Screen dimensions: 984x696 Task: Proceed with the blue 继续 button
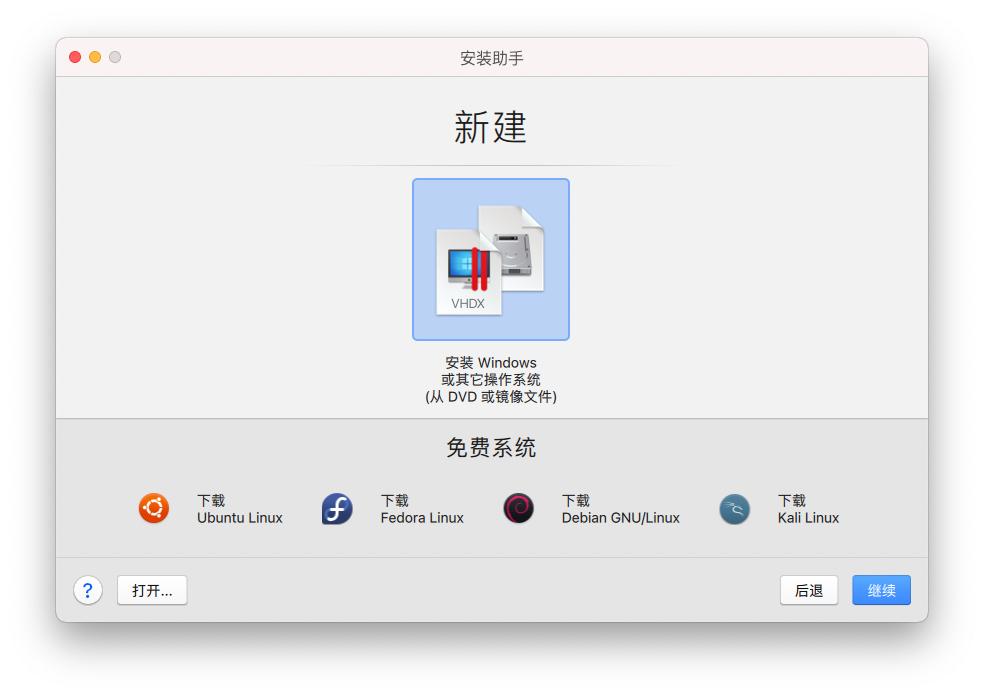click(x=881, y=591)
